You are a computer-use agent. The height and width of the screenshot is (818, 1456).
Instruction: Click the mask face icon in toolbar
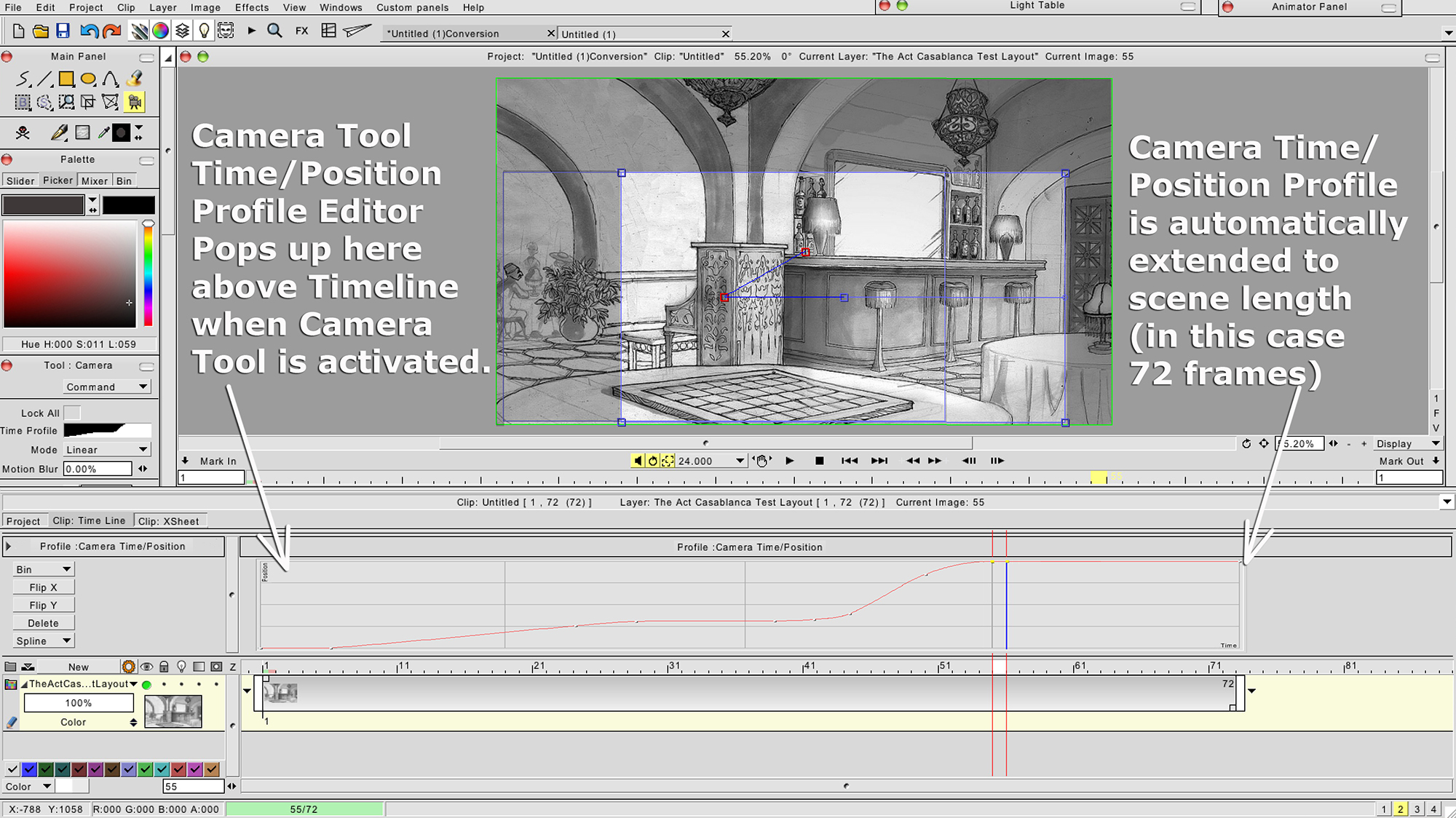click(x=226, y=31)
